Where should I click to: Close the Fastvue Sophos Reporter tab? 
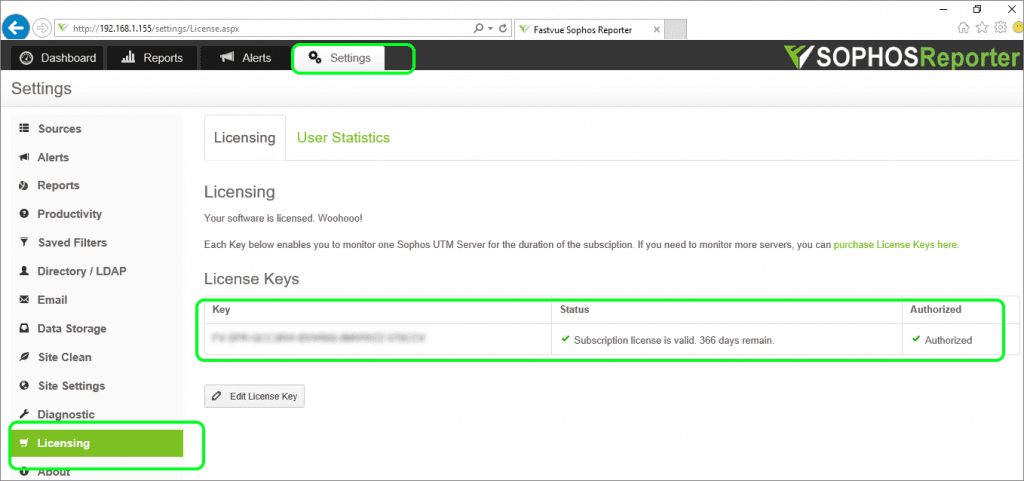pyautogui.click(x=656, y=29)
